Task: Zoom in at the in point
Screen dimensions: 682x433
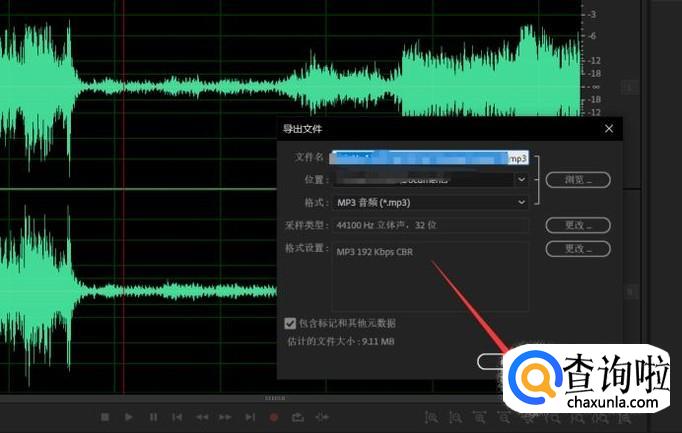Action: [x=553, y=418]
